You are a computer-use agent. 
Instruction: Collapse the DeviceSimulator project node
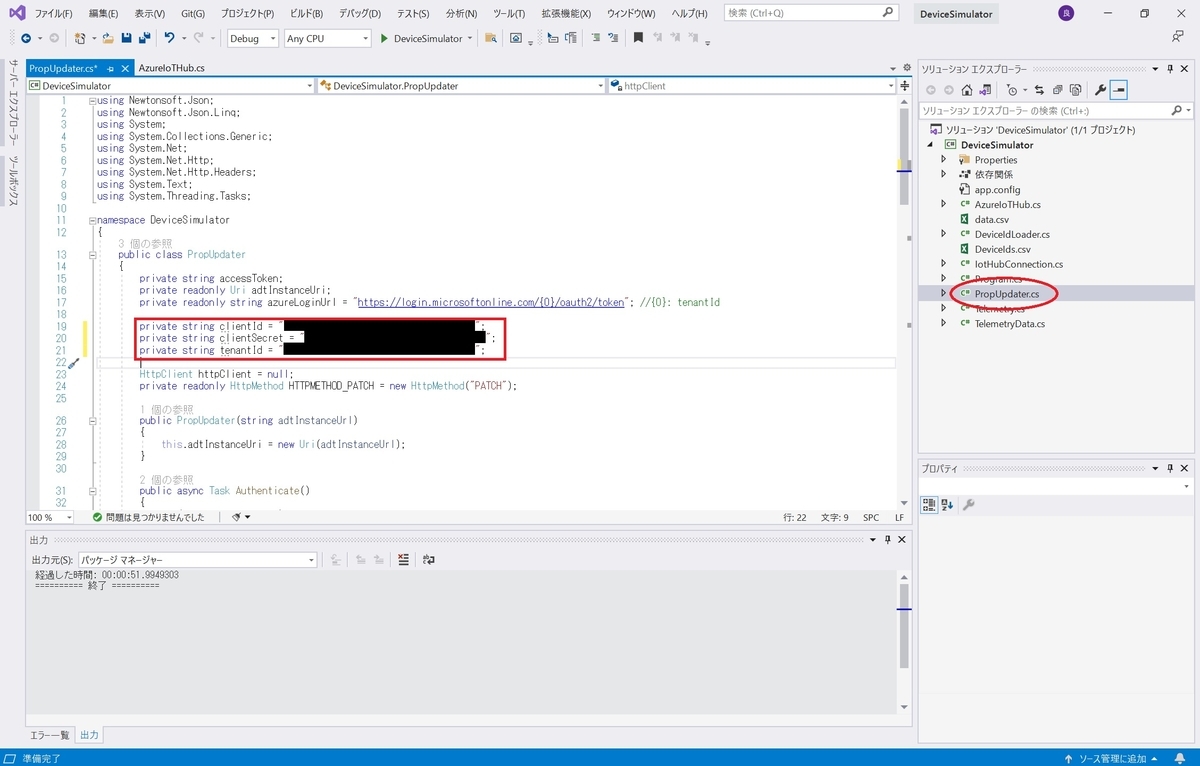(930, 144)
